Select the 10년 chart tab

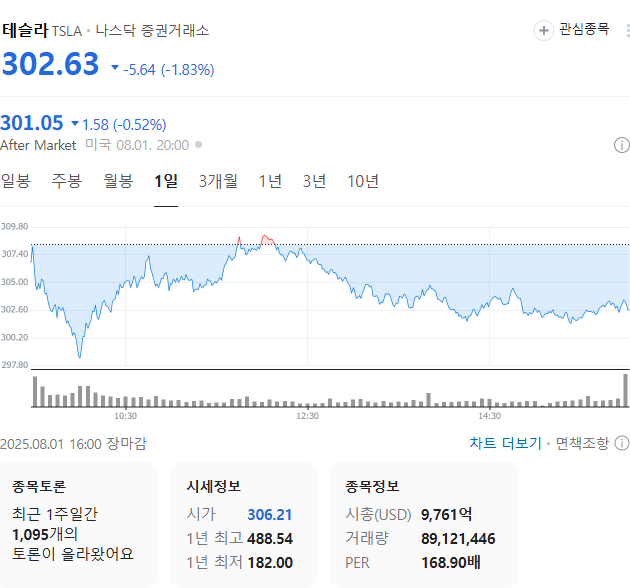363,181
